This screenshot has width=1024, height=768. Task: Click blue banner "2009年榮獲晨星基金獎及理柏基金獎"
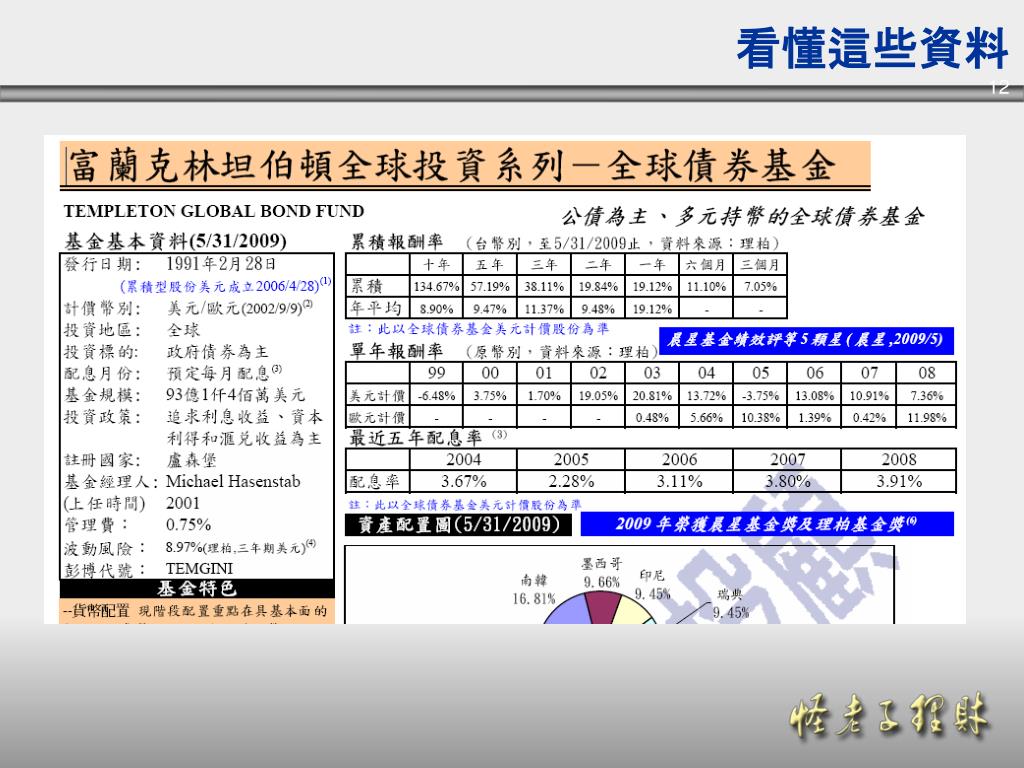pyautogui.click(x=767, y=524)
